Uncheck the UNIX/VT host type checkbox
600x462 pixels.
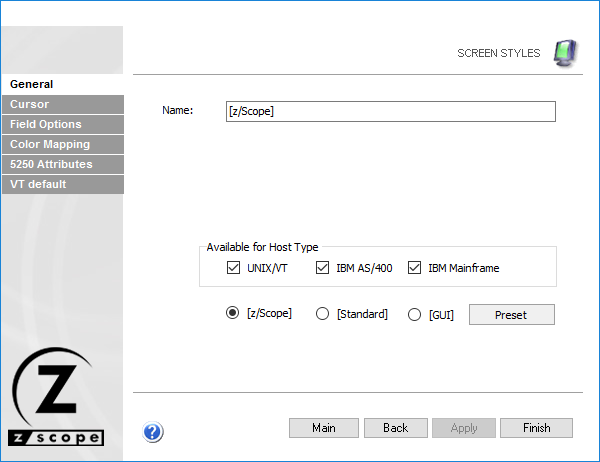pos(233,268)
